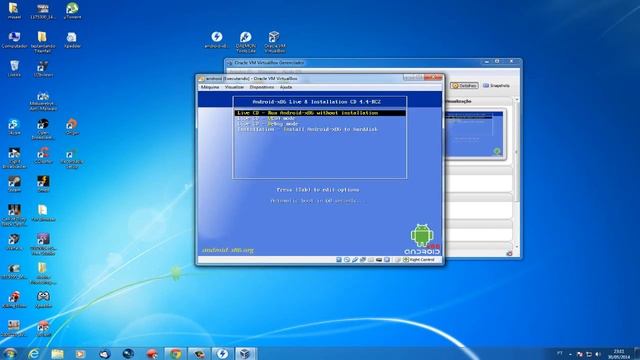Open Windows Explorer folder from taskbar
Screen dimensions: 640x360
tap(57, 353)
